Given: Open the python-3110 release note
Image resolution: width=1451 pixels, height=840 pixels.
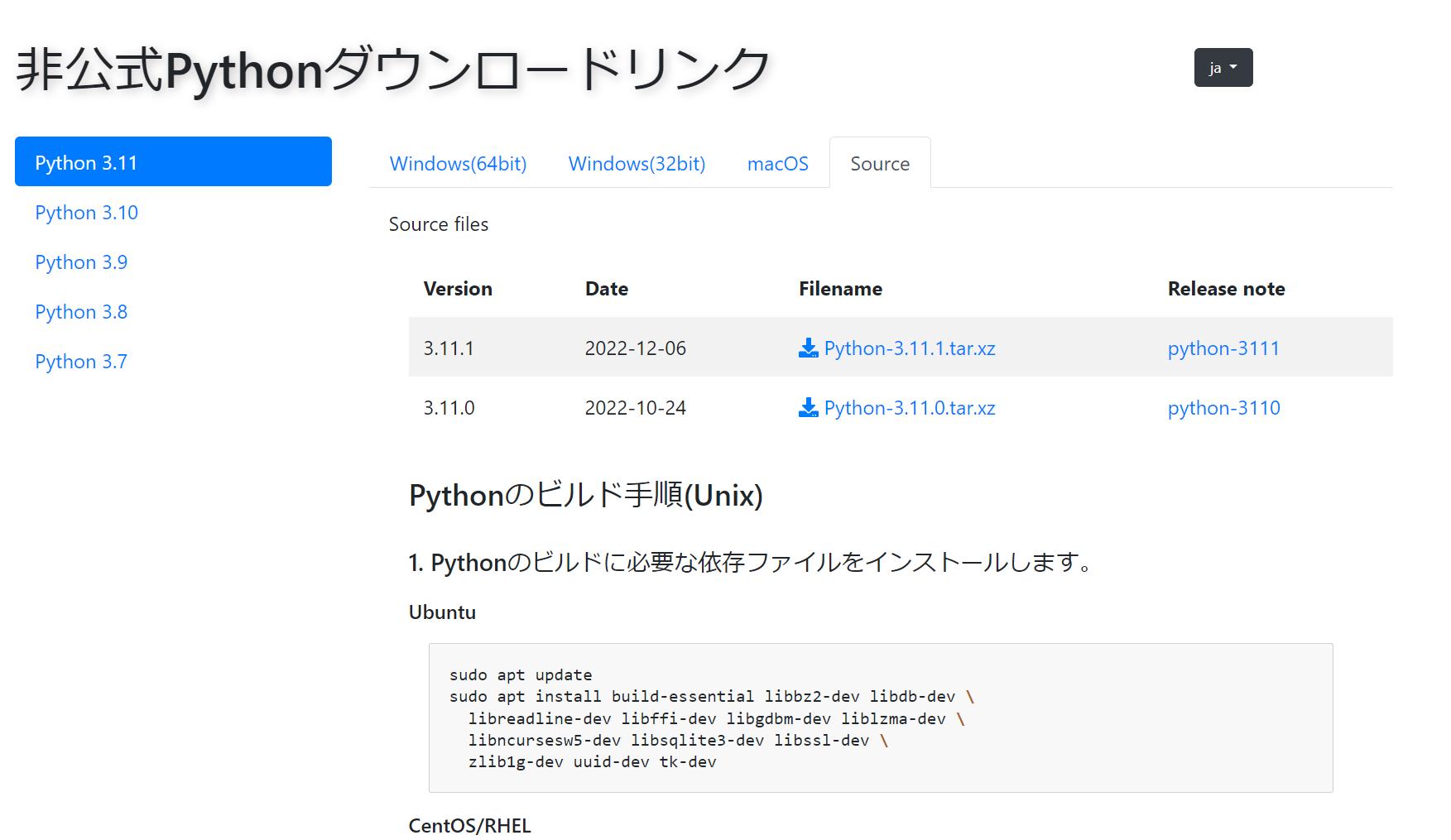Looking at the screenshot, I should (x=1223, y=407).
